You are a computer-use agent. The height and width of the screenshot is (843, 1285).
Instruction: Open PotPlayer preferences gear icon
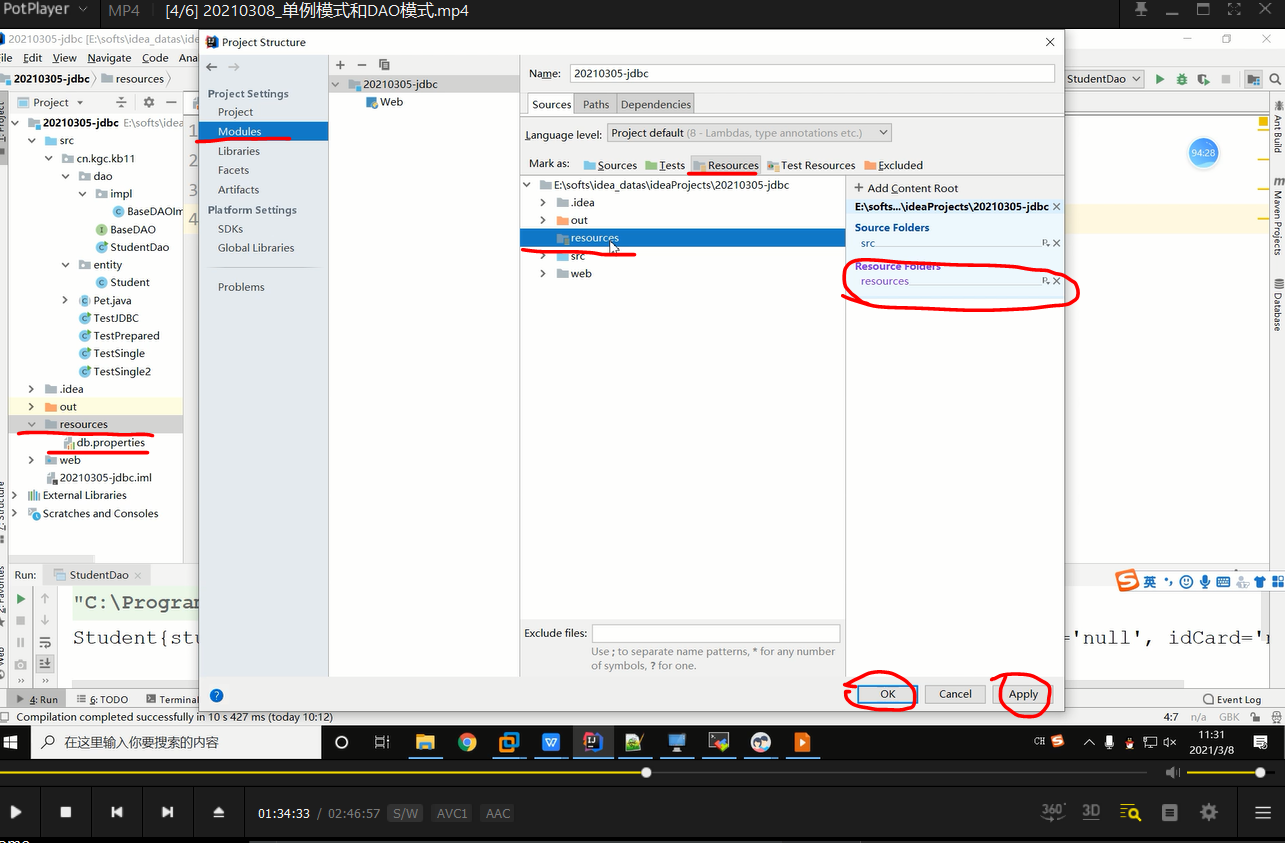coord(1209,812)
